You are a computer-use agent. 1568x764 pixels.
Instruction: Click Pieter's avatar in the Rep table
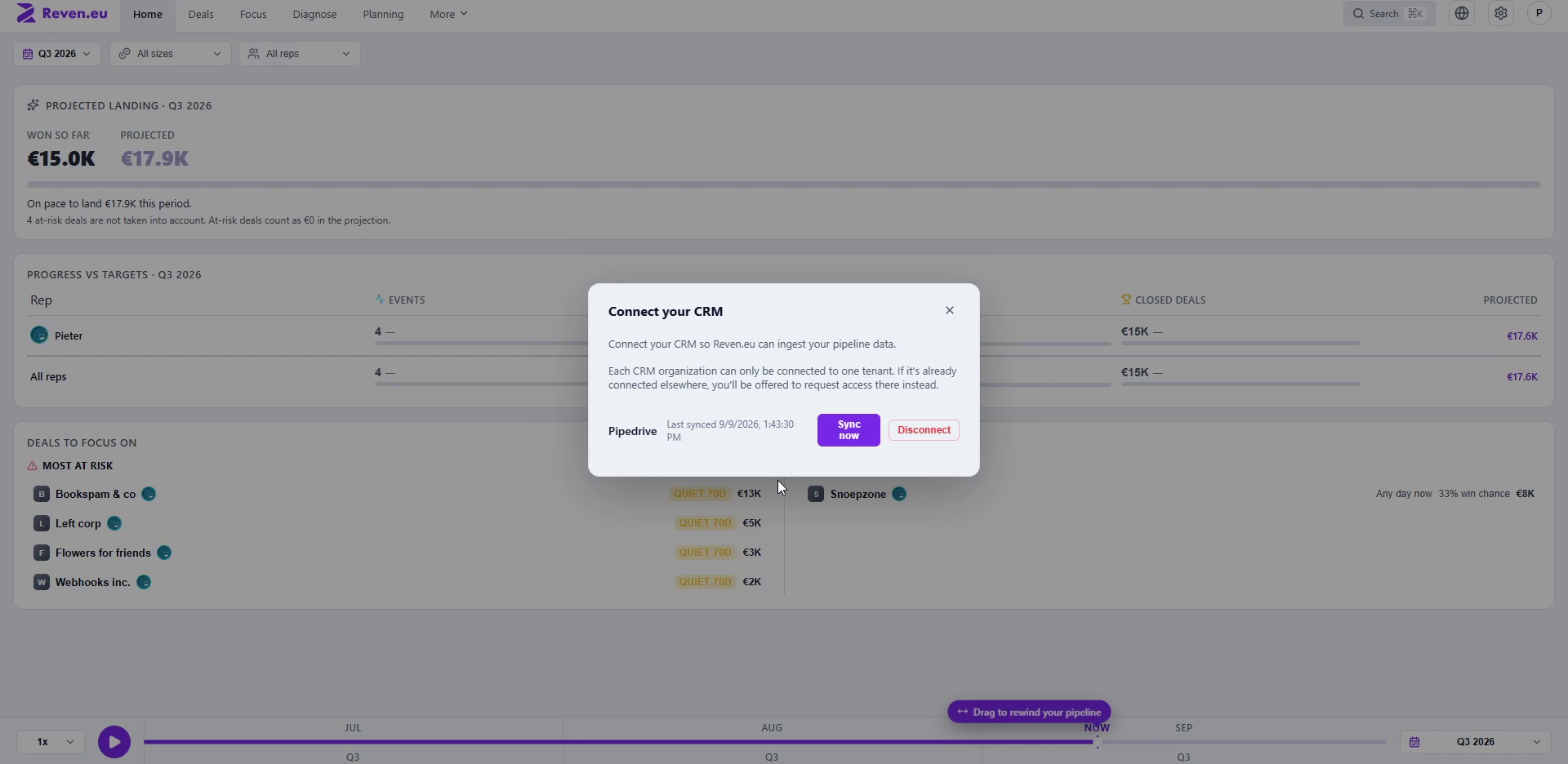pyautogui.click(x=39, y=335)
